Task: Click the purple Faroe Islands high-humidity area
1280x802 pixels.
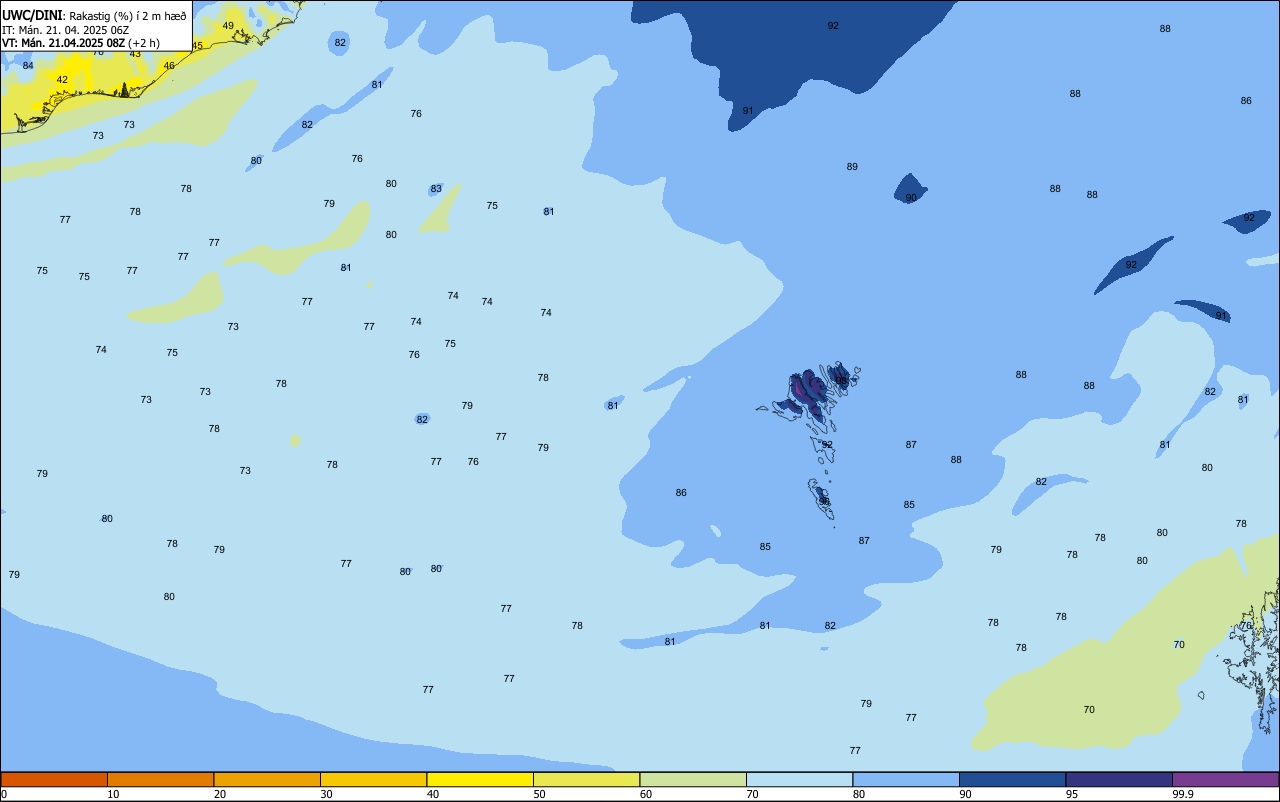Action: [x=808, y=388]
